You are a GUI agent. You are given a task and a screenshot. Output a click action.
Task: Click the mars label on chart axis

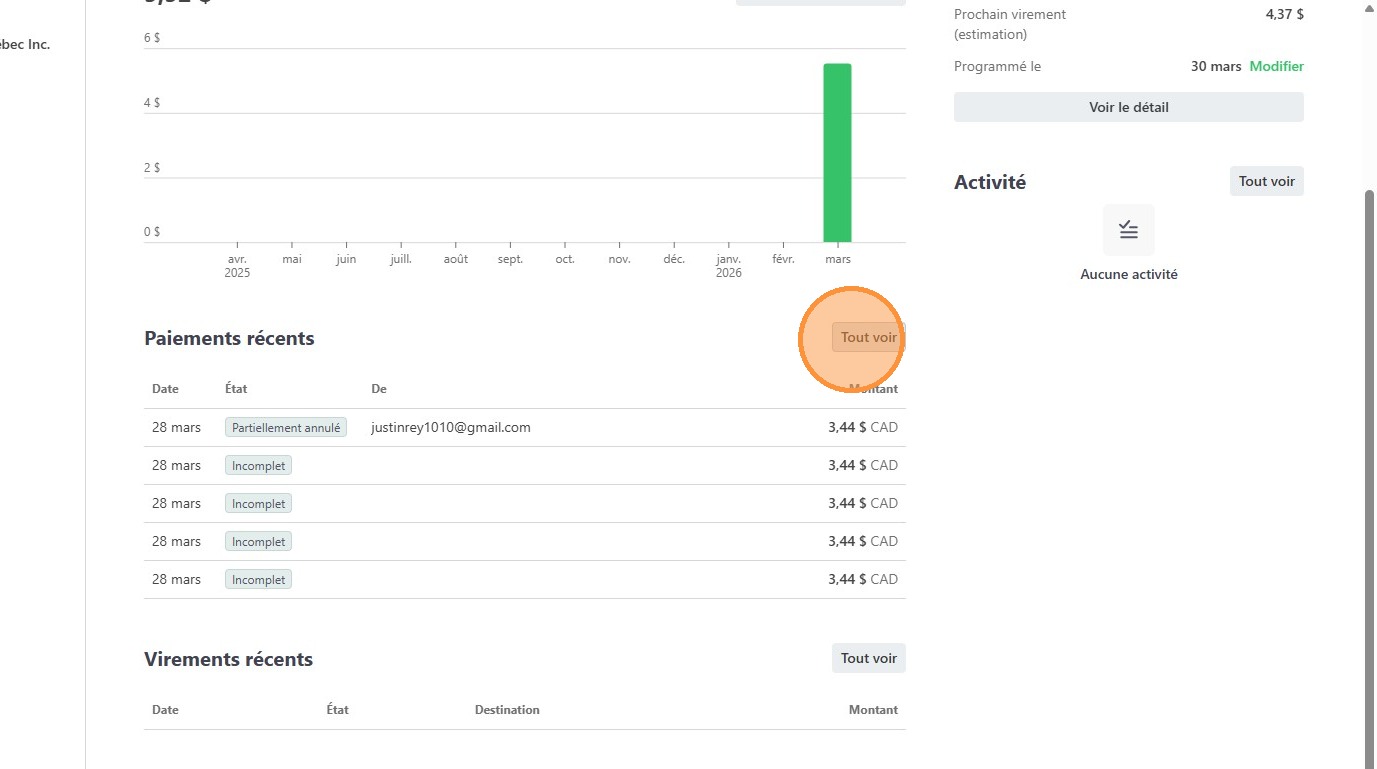click(x=838, y=259)
